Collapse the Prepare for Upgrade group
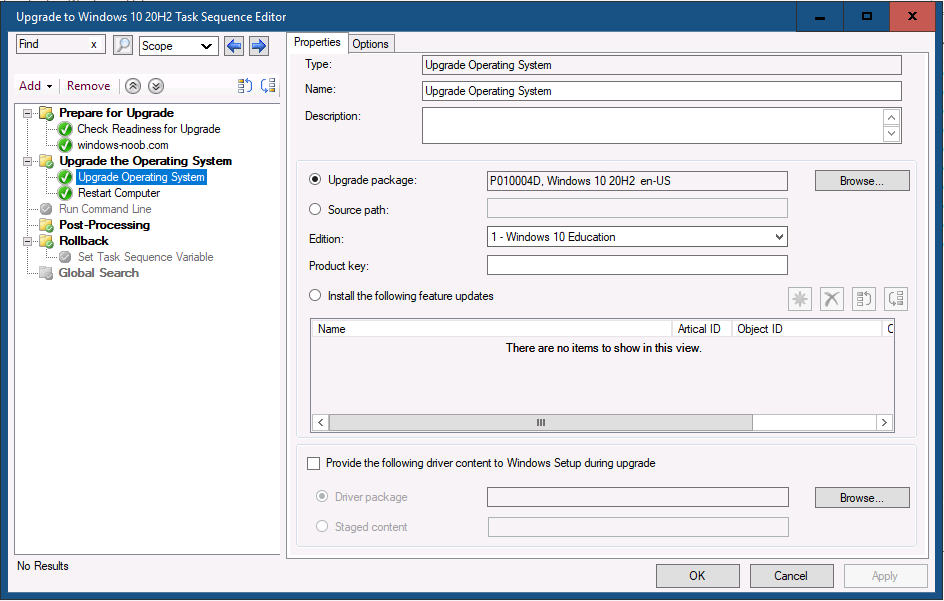 coord(28,113)
